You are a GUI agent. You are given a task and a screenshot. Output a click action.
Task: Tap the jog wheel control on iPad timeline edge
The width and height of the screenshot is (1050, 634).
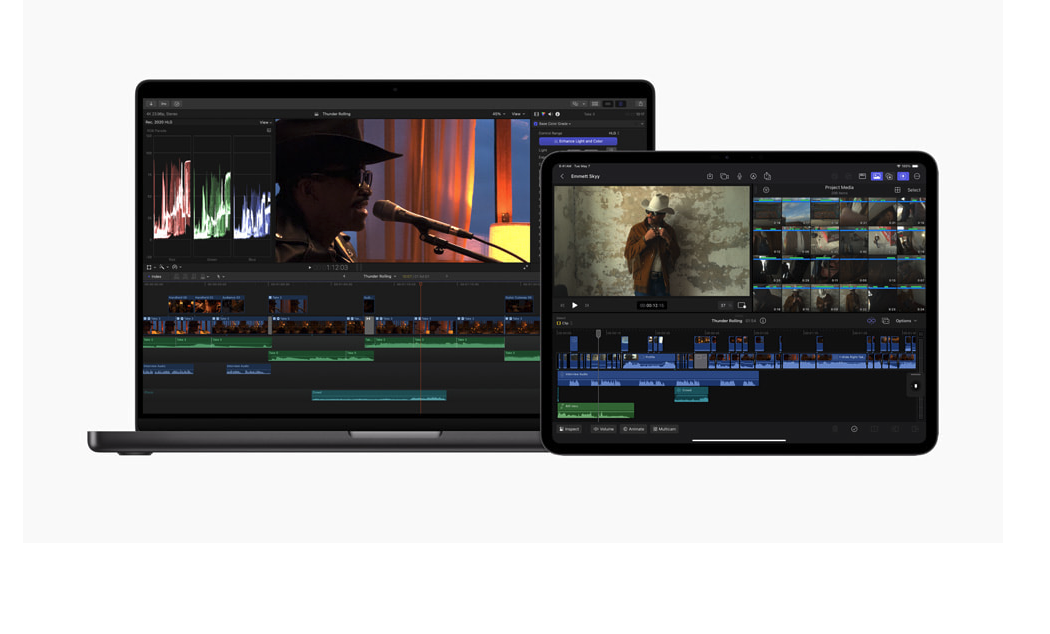point(915,386)
